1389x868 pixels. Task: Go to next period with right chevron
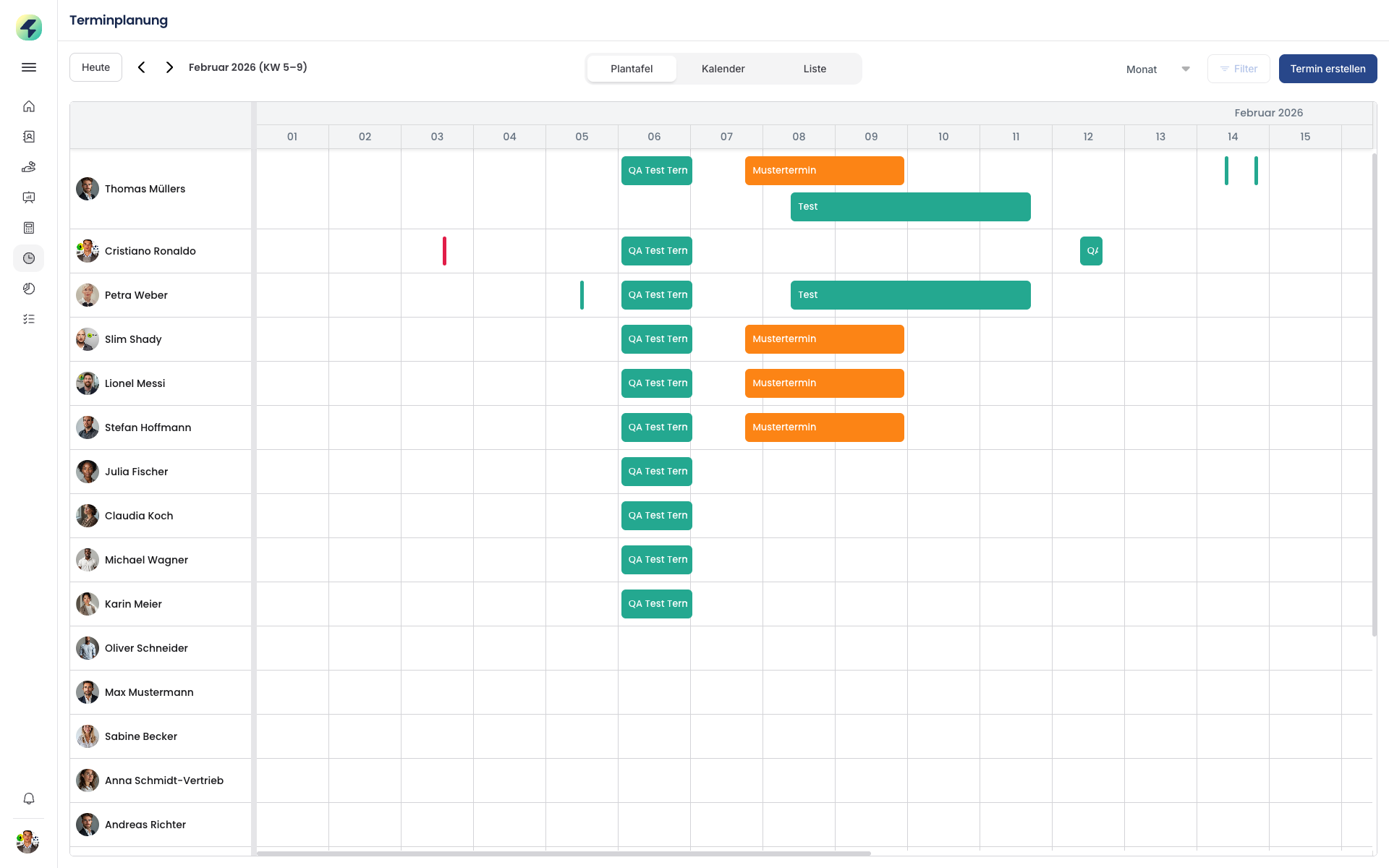click(x=169, y=67)
